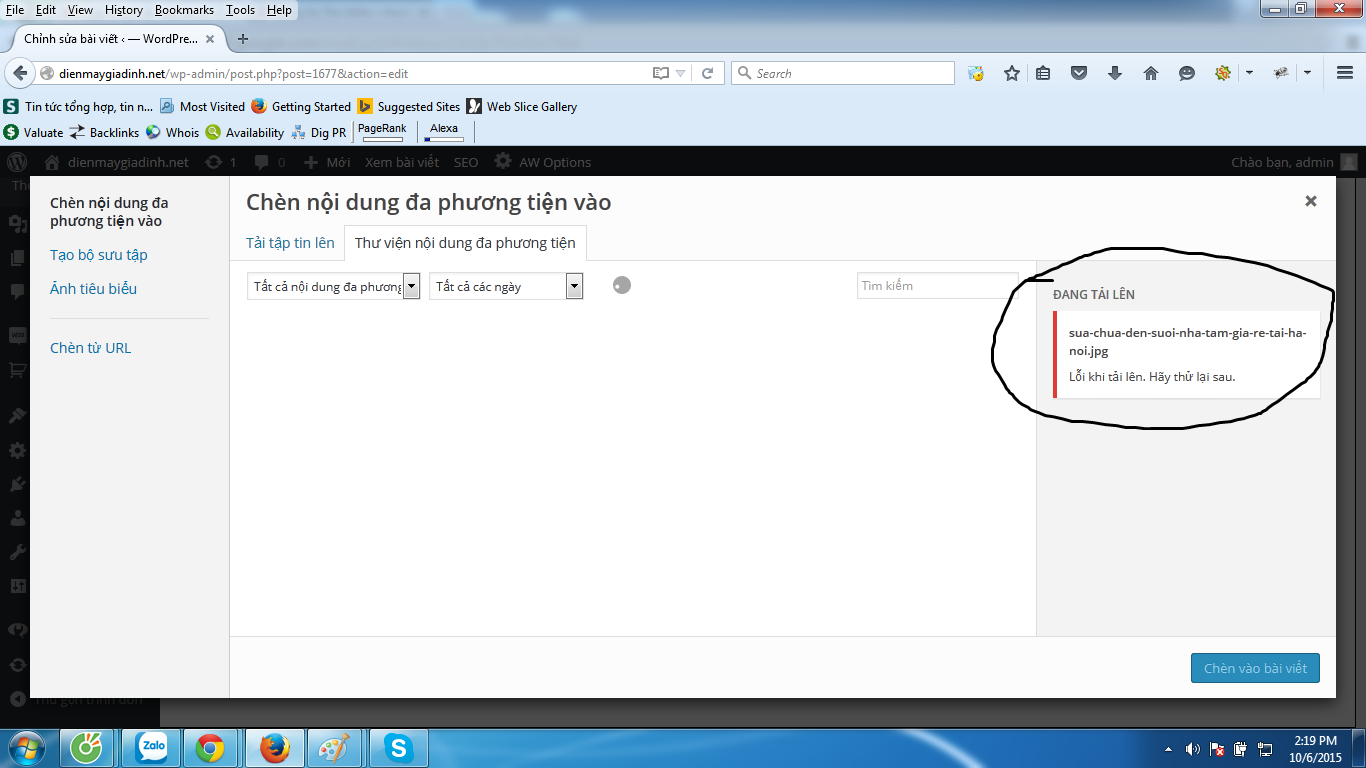Open Paint from the taskbar
The width and height of the screenshot is (1366, 768).
point(333,748)
